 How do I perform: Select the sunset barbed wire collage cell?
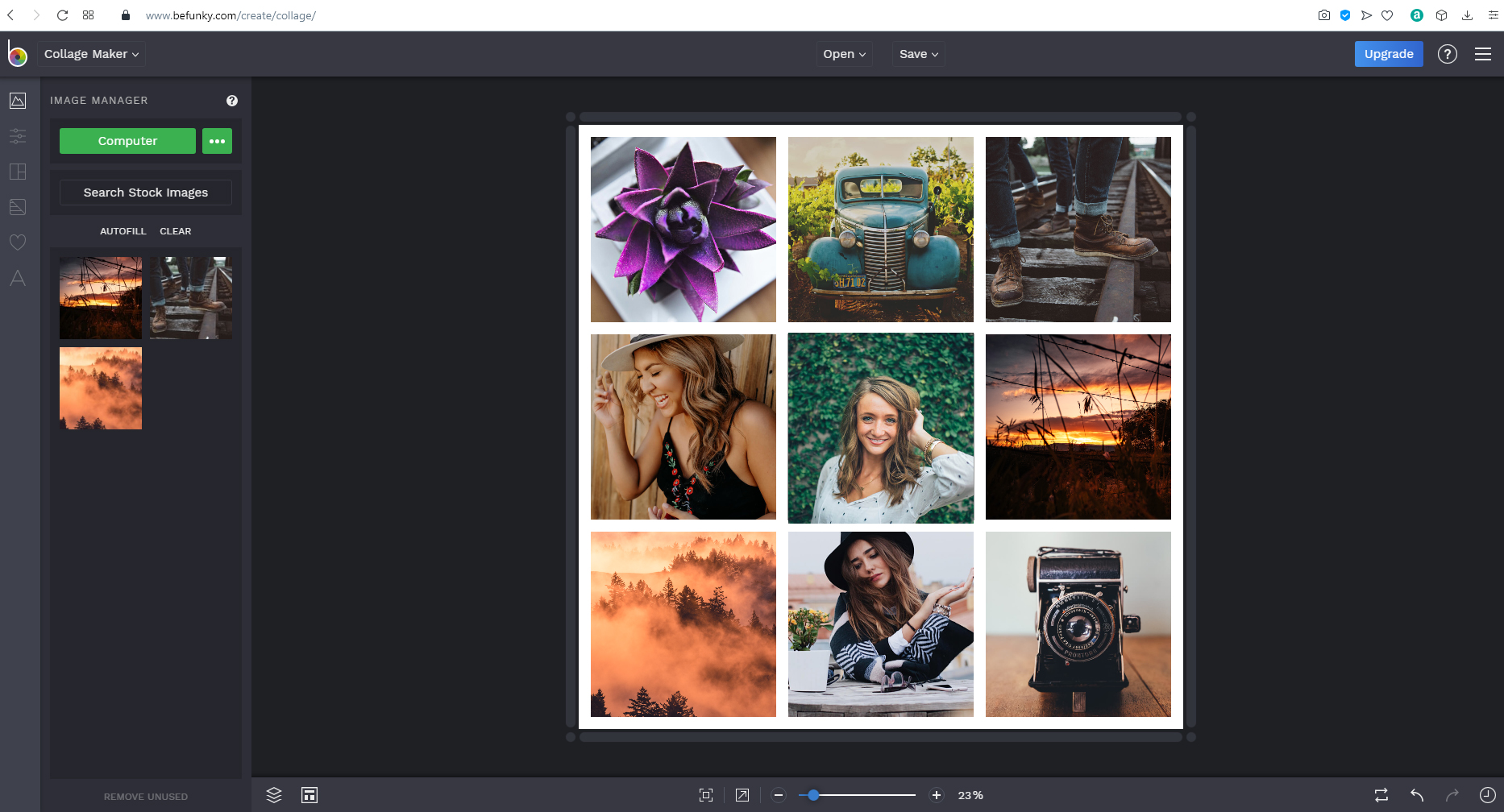click(x=1078, y=427)
